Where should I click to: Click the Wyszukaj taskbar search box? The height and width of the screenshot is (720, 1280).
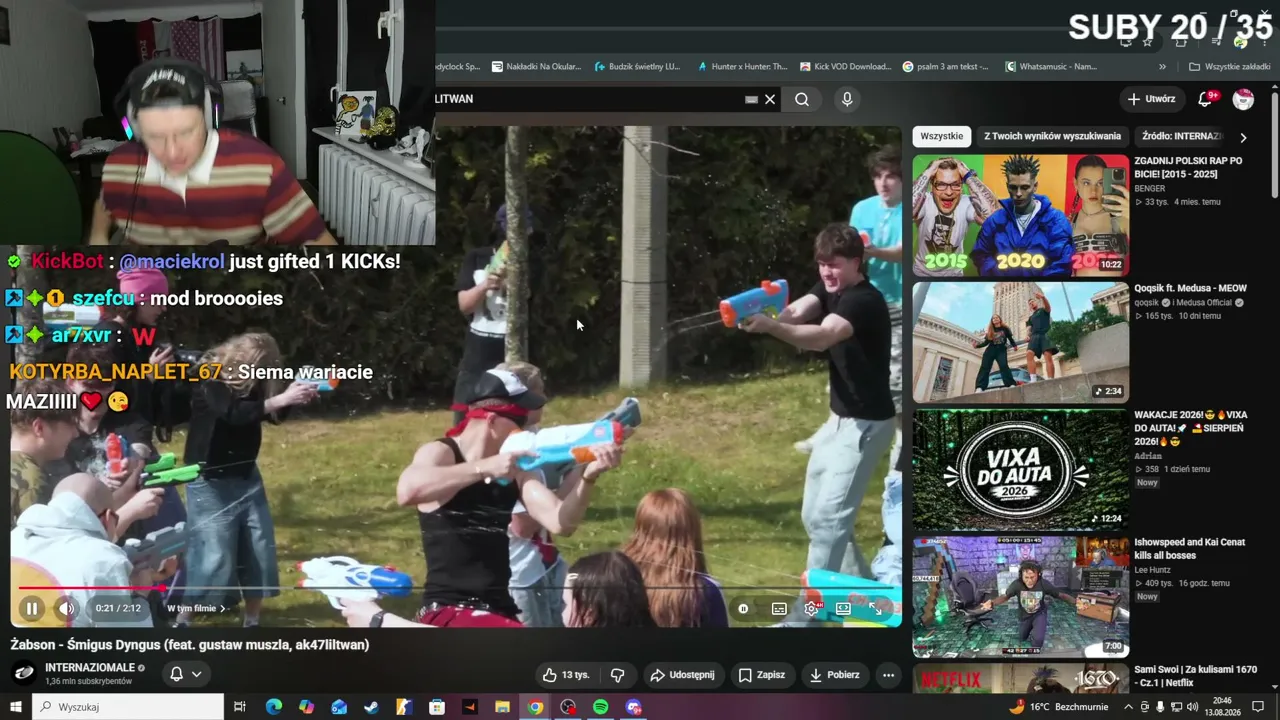(128, 707)
